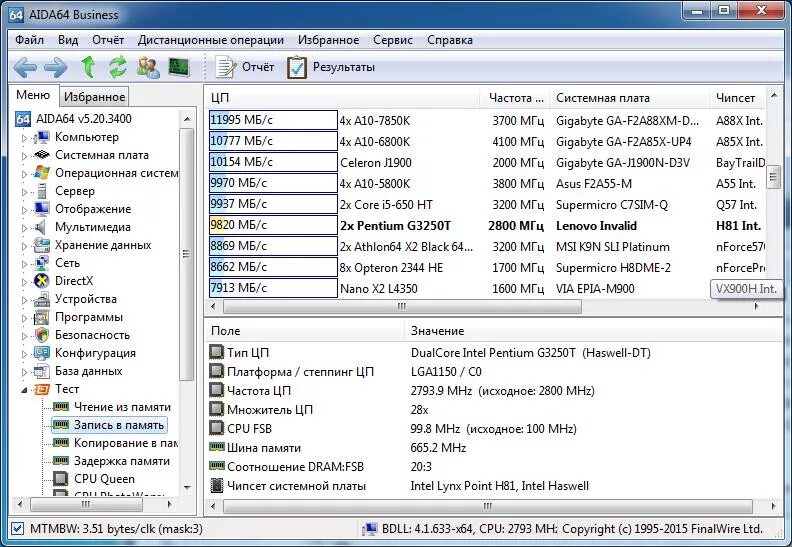Click the DirectX icon in the tree
Image resolution: width=792 pixels, height=547 pixels.
click(41, 281)
